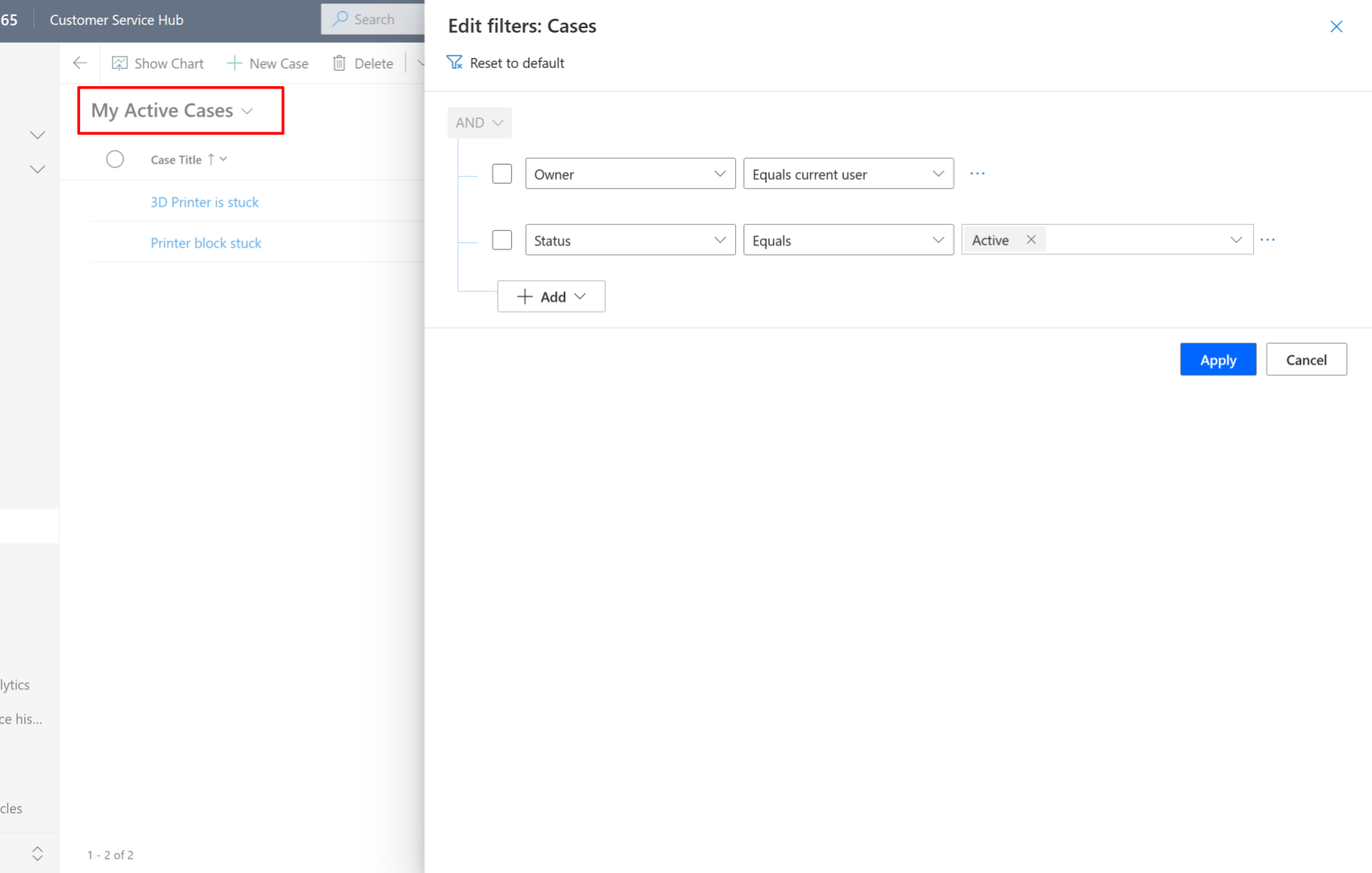This screenshot has height=873, width=1372.
Task: Expand the Add condition menu
Action: (x=551, y=296)
